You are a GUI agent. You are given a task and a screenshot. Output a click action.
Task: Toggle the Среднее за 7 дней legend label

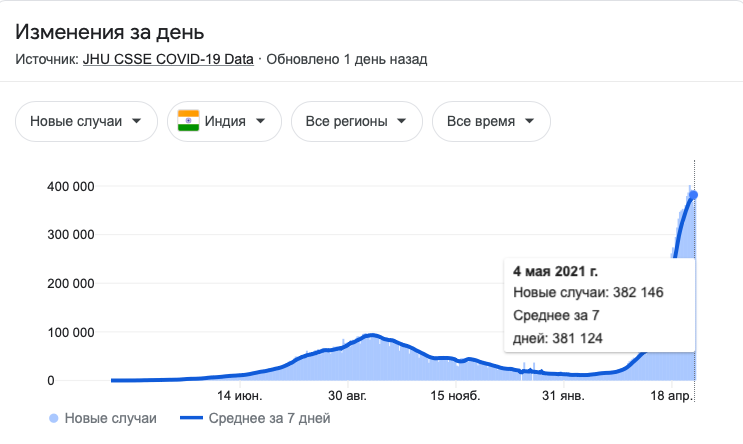(x=269, y=418)
